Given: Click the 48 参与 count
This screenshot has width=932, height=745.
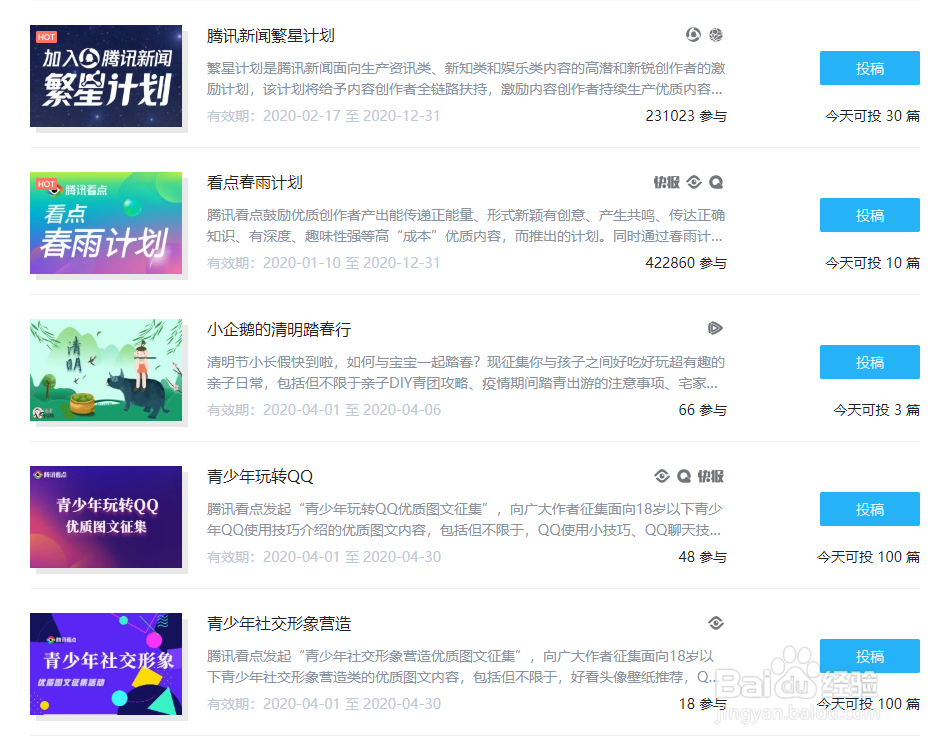Looking at the screenshot, I should tap(703, 557).
